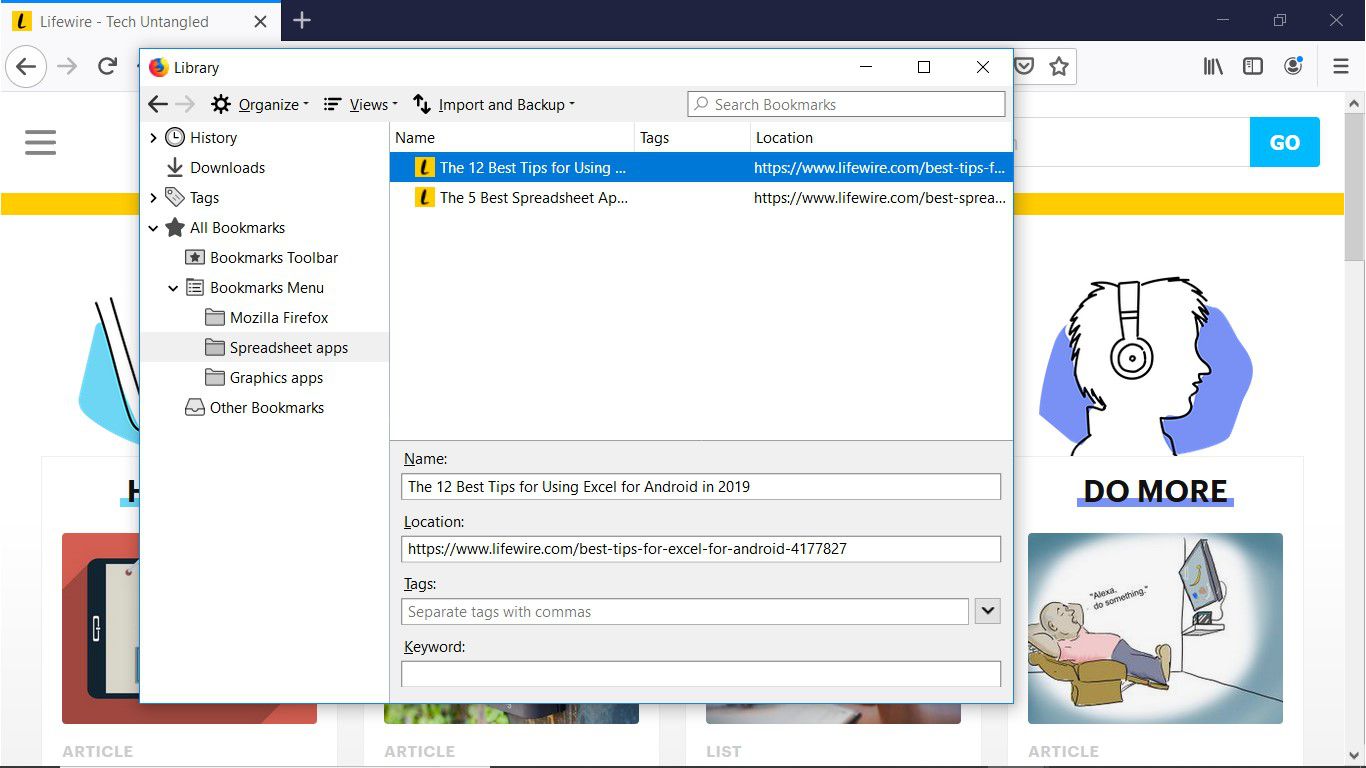Click the Keyword input field
Image resolution: width=1366 pixels, height=768 pixels.
point(701,674)
